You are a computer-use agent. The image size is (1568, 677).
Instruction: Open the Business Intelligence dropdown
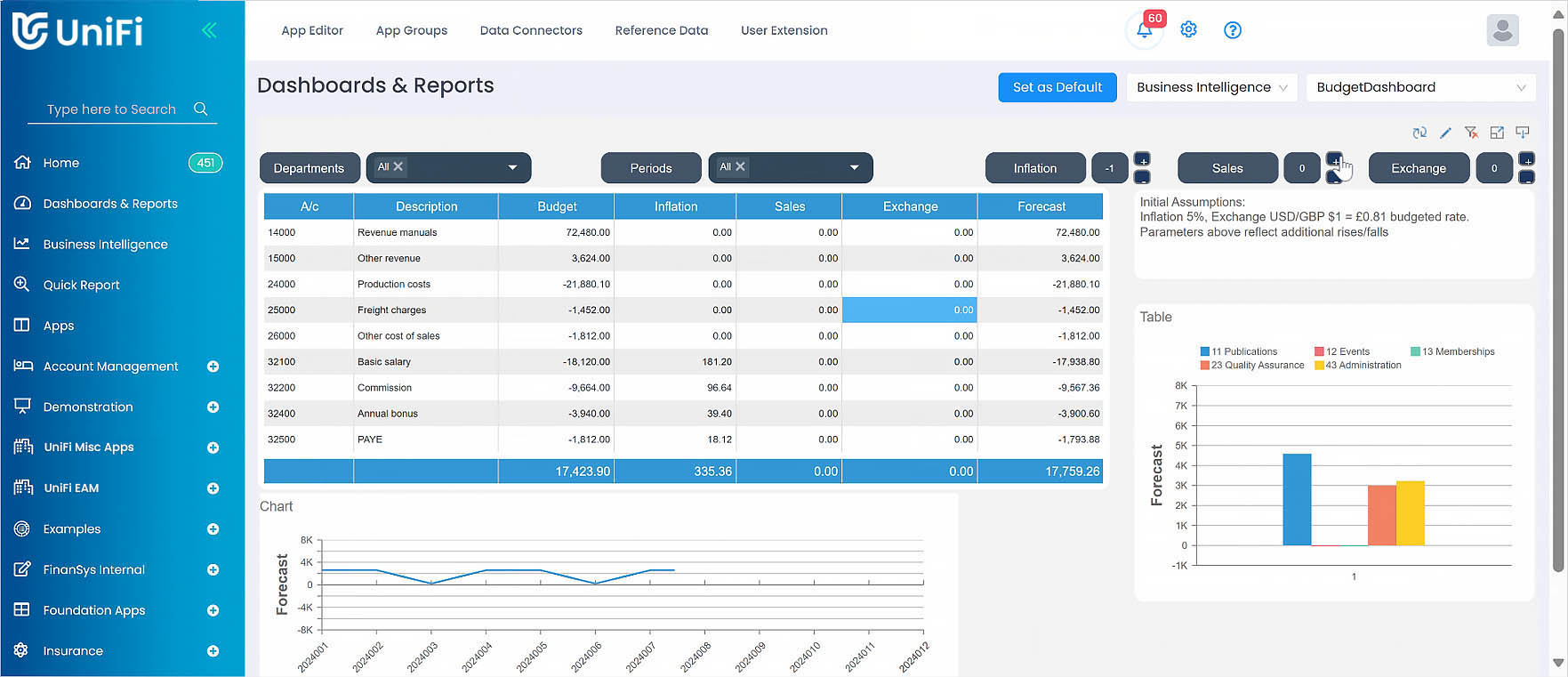1211,87
